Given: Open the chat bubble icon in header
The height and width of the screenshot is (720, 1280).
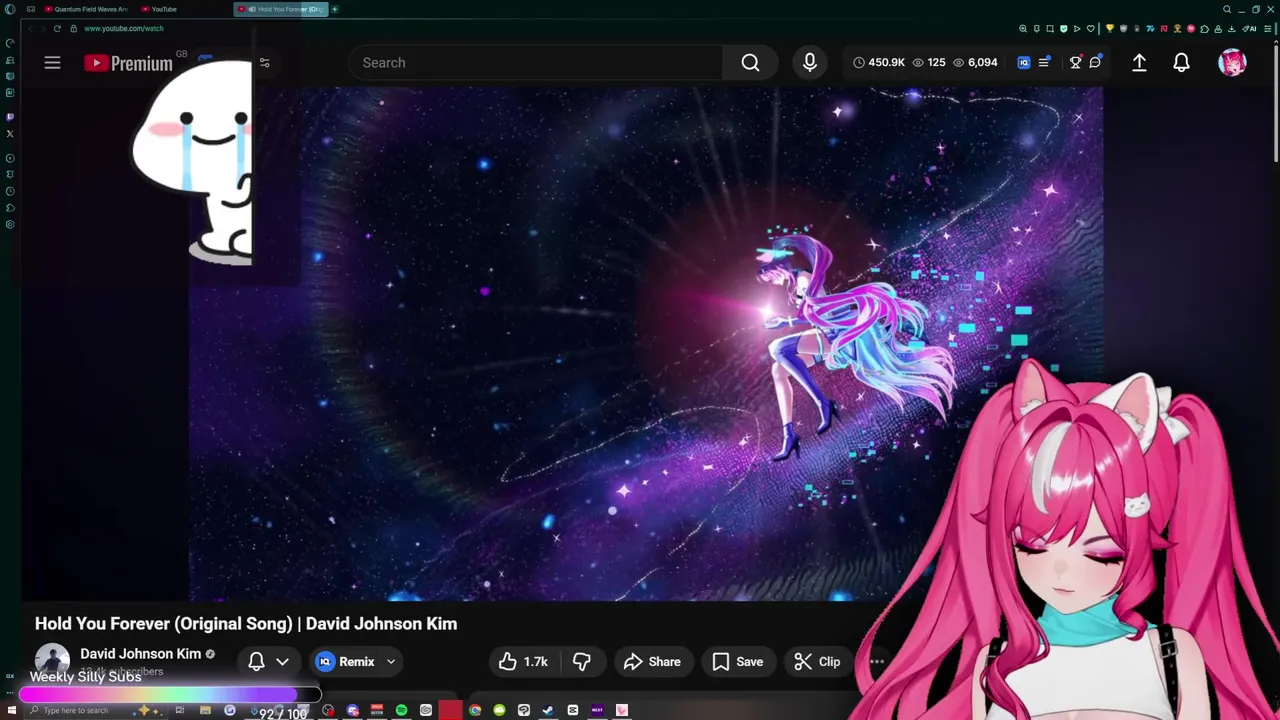Looking at the screenshot, I should coord(1096,62).
